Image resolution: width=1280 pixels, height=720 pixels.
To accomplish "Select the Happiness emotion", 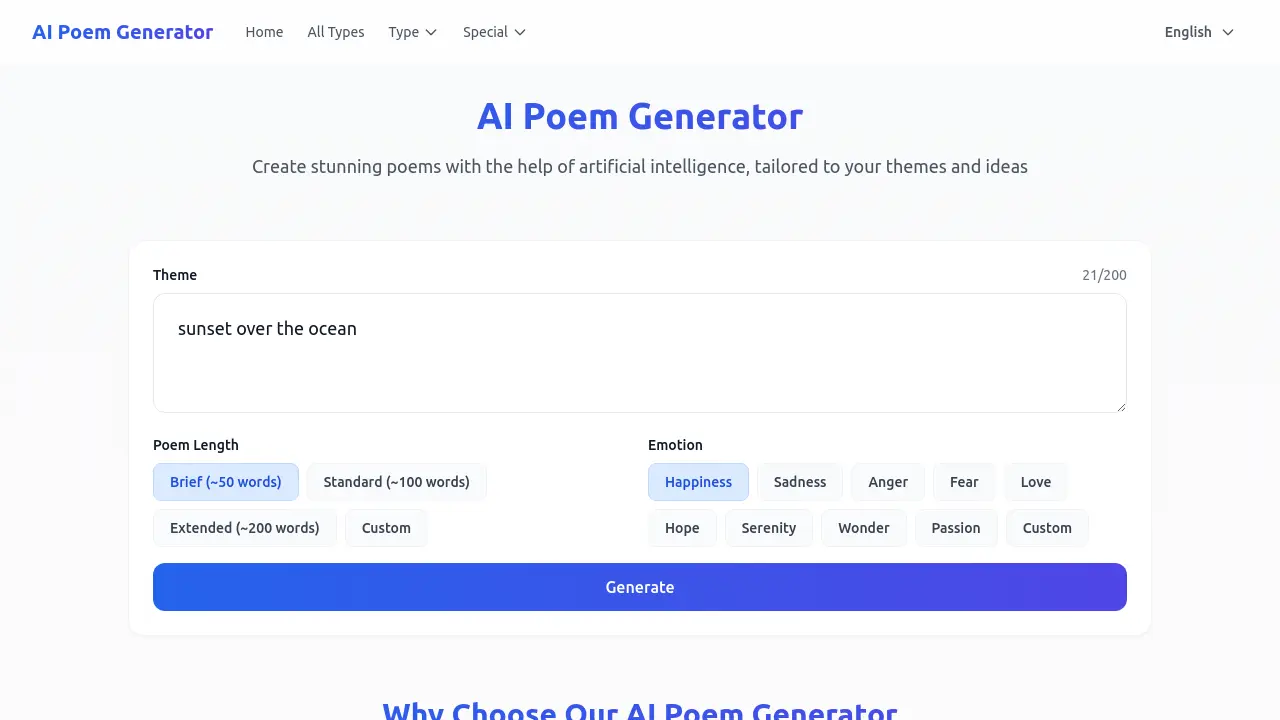I will pyautogui.click(x=698, y=481).
